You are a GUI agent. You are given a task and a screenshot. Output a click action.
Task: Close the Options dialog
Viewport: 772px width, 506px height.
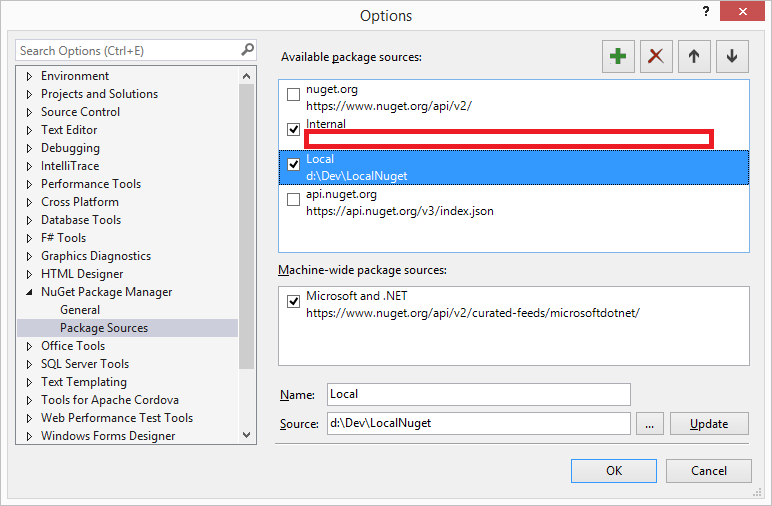coord(742,11)
